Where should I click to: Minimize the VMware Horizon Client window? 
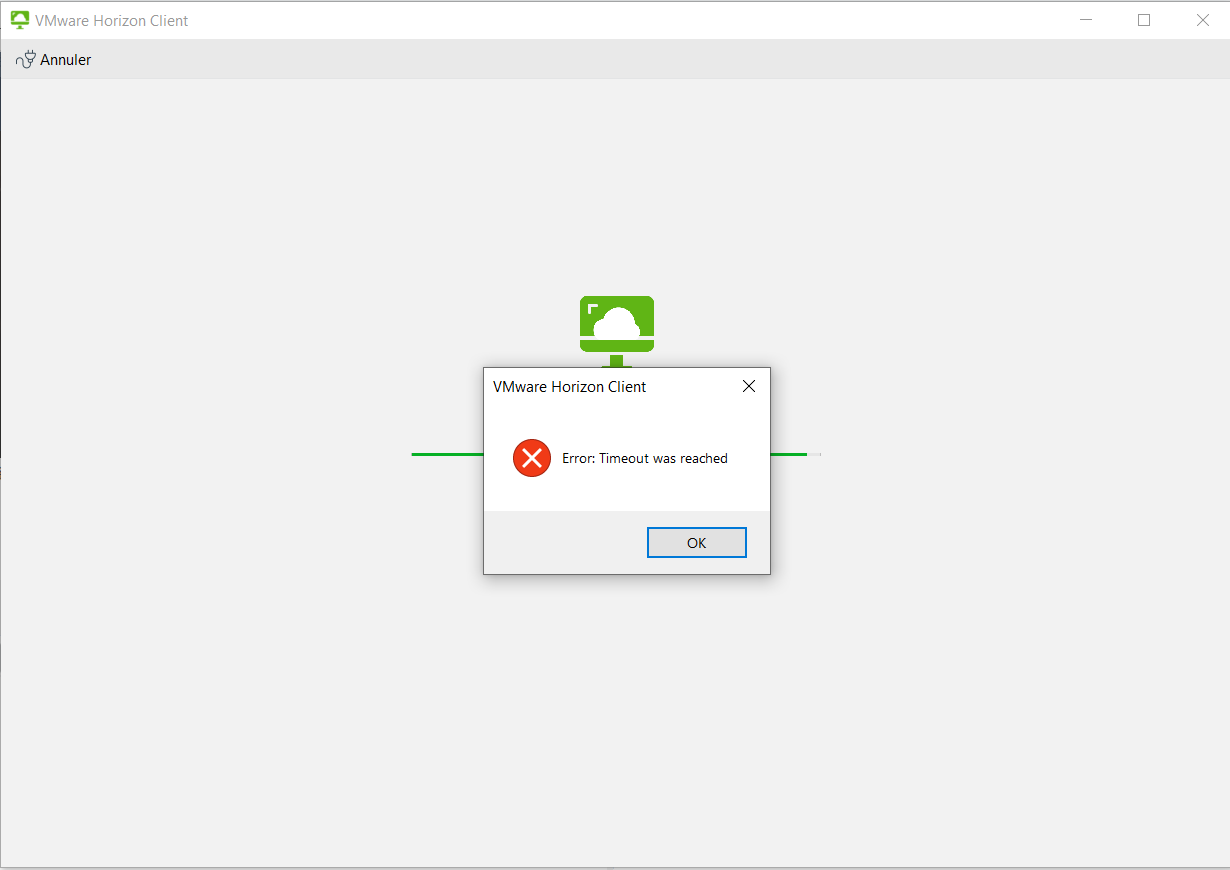tap(1085, 20)
